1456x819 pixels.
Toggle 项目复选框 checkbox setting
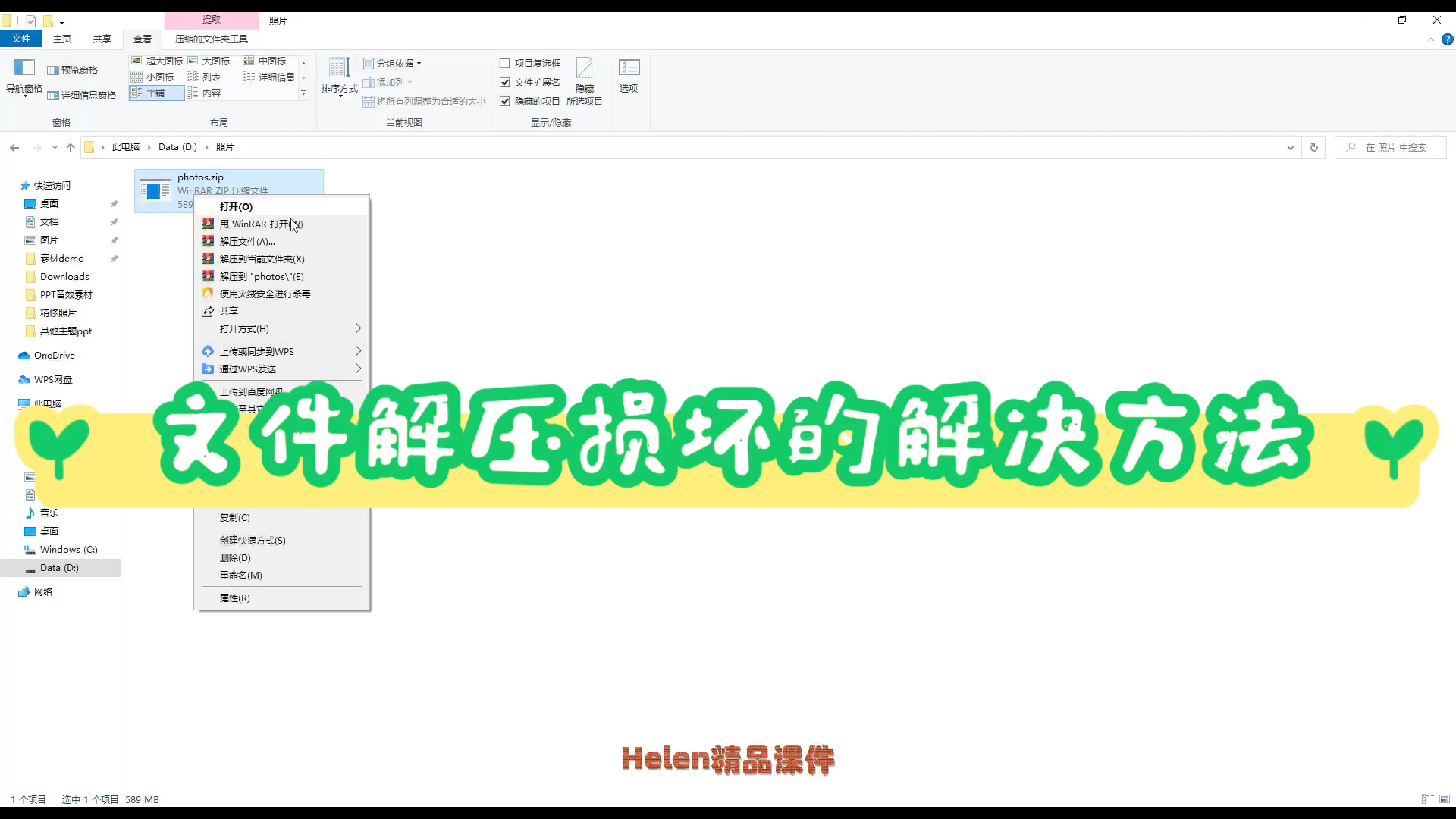[504, 62]
